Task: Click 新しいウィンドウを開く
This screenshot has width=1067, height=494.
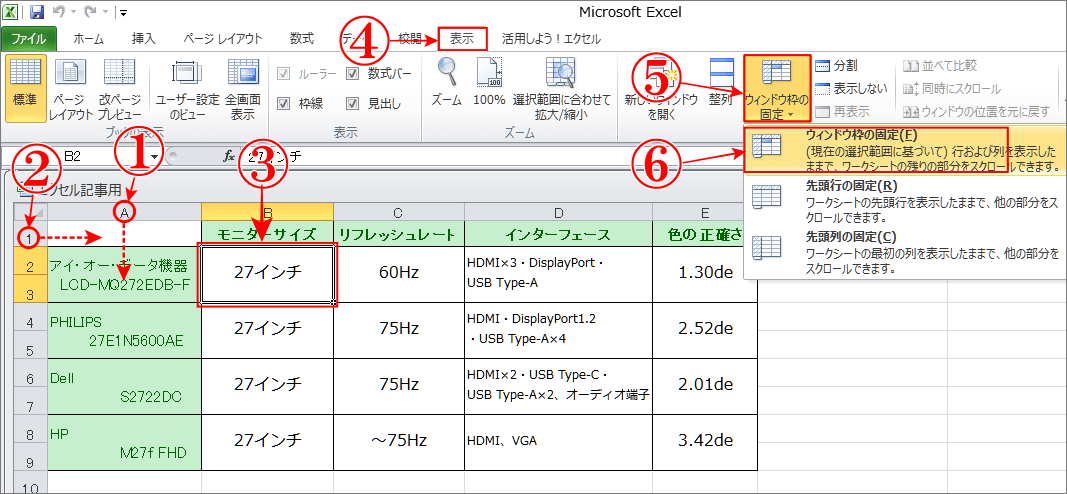Action: (x=661, y=88)
